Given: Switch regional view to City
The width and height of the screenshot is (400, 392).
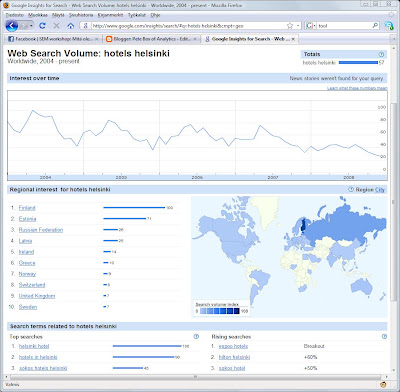Looking at the screenshot, I should point(380,190).
